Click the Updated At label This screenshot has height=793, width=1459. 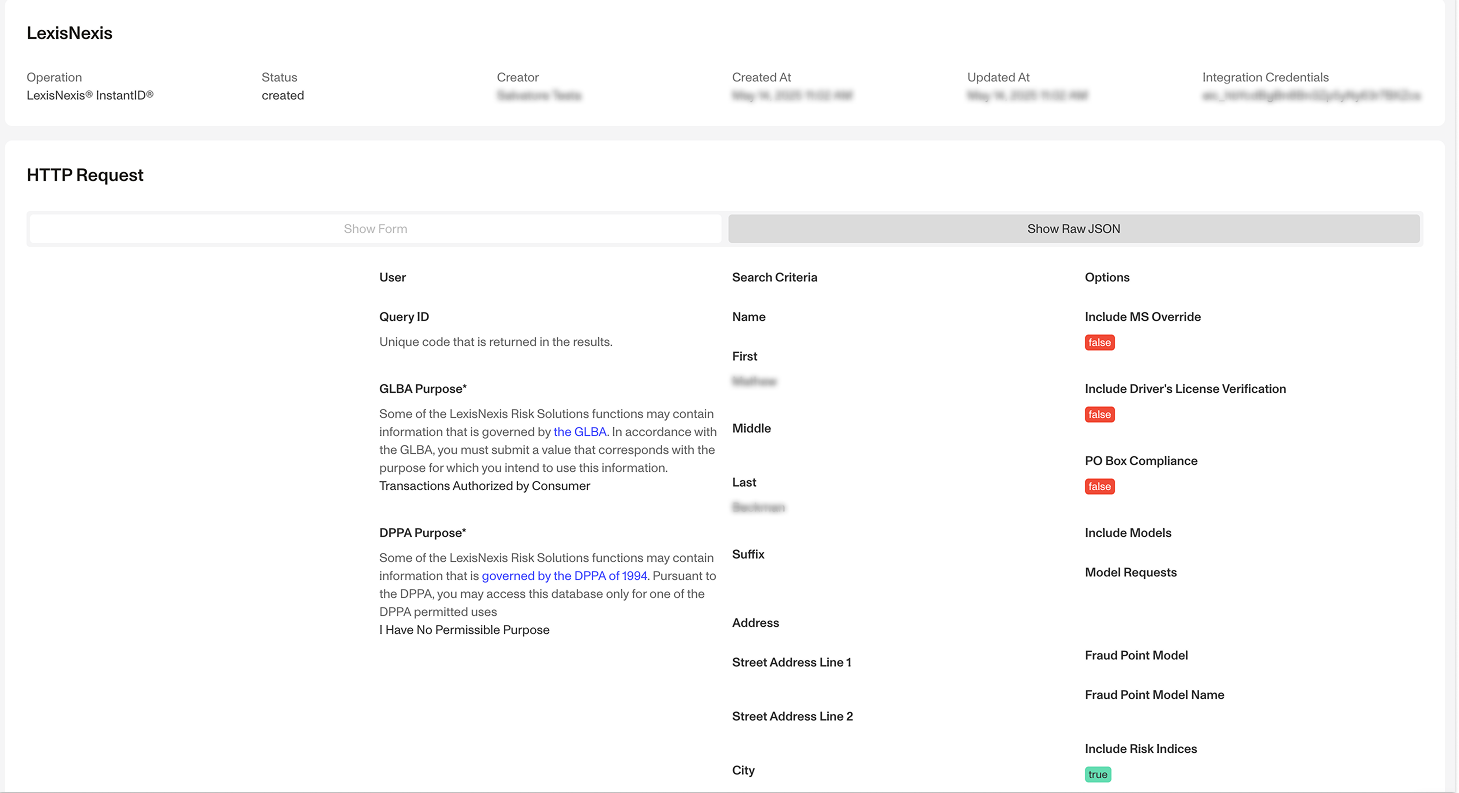coord(999,77)
